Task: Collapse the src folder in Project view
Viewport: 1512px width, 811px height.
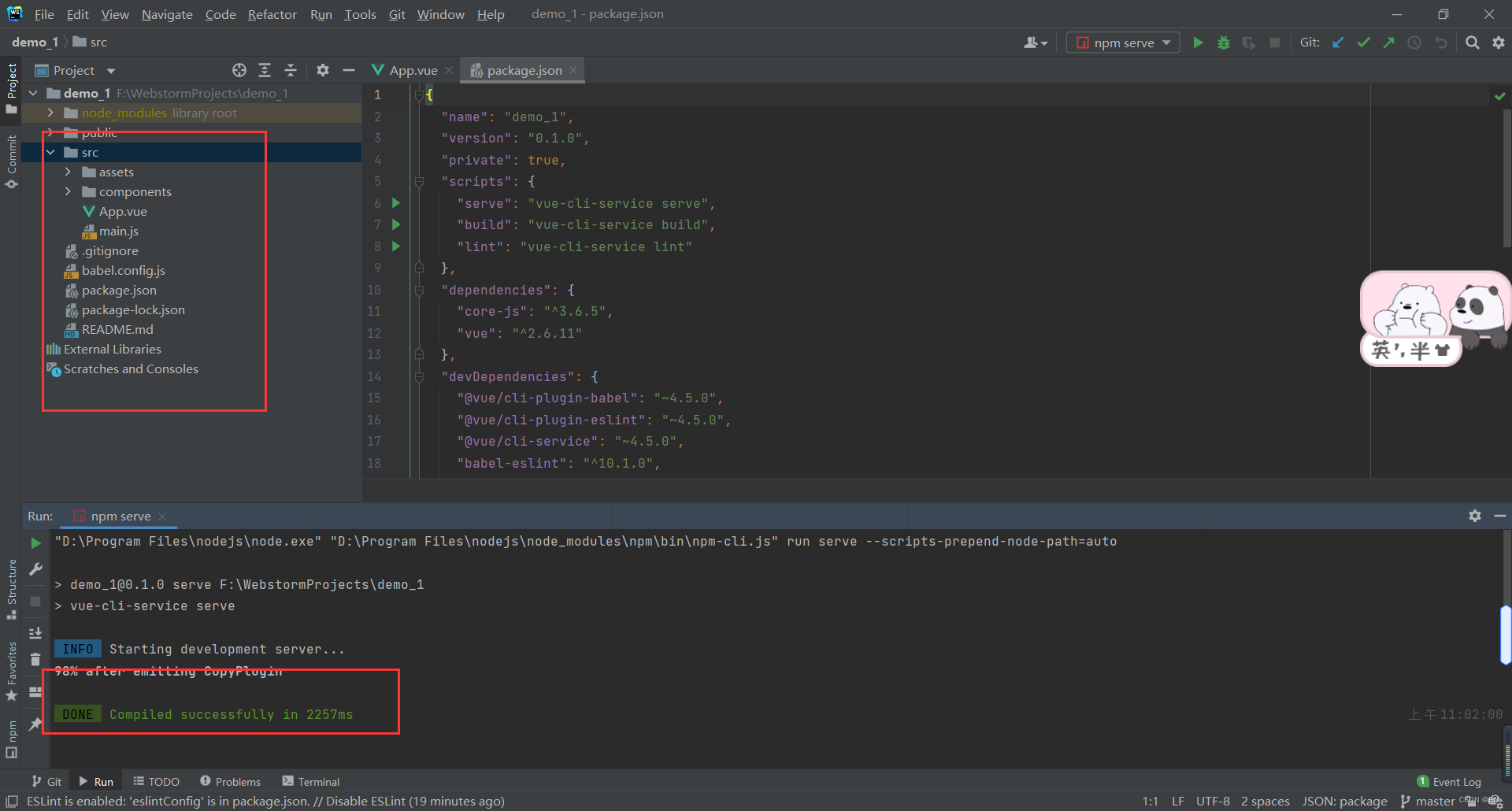Action: [51, 151]
